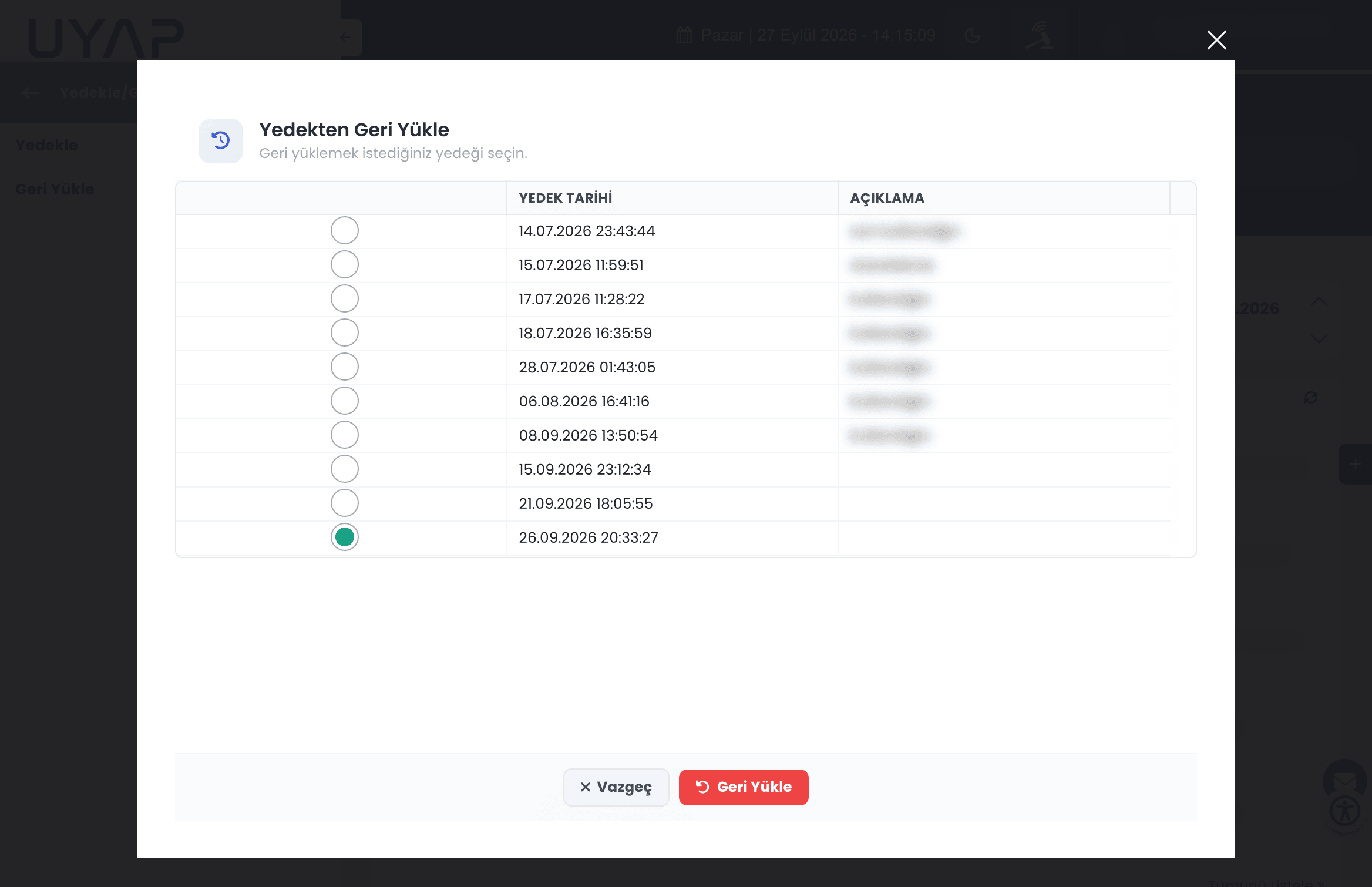Click the gavel icon in the top bar
1372x887 pixels.
pyautogui.click(x=1040, y=35)
